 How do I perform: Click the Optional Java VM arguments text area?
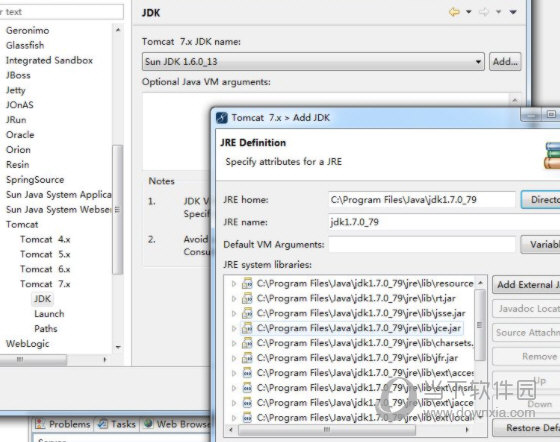(x=325, y=132)
